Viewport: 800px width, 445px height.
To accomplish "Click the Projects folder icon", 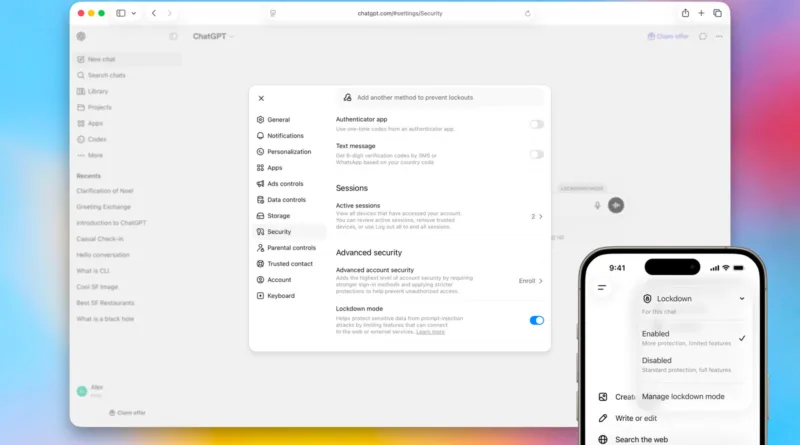I will pos(81,107).
